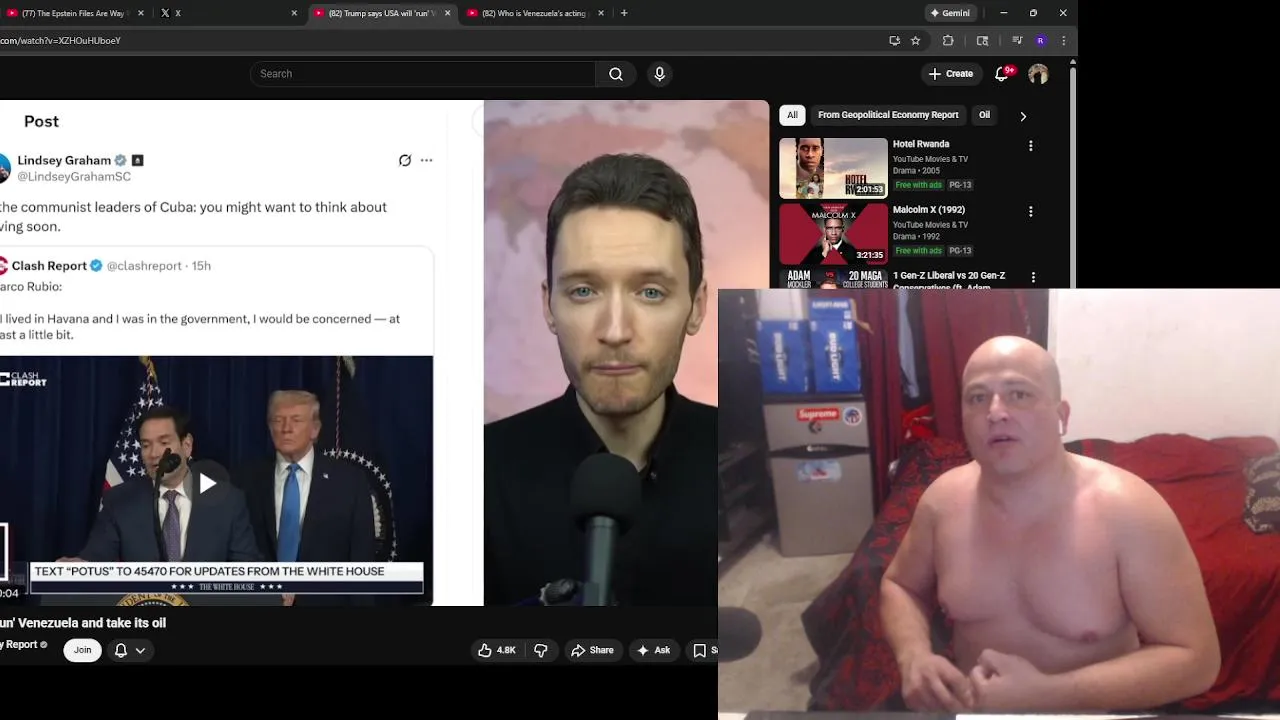Click the 'Malcolm X (1992)' title

pos(929,210)
